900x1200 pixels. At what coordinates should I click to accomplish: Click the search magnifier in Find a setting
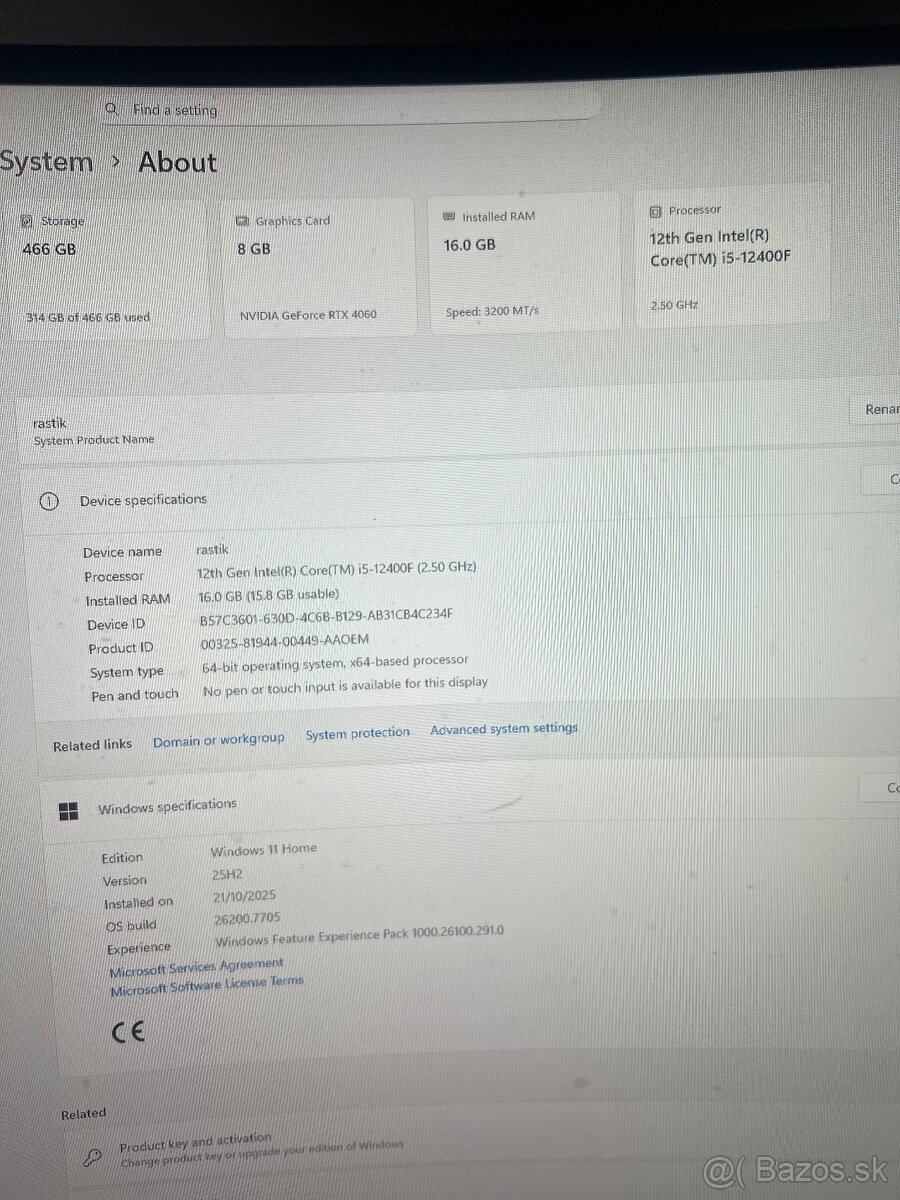coord(112,107)
